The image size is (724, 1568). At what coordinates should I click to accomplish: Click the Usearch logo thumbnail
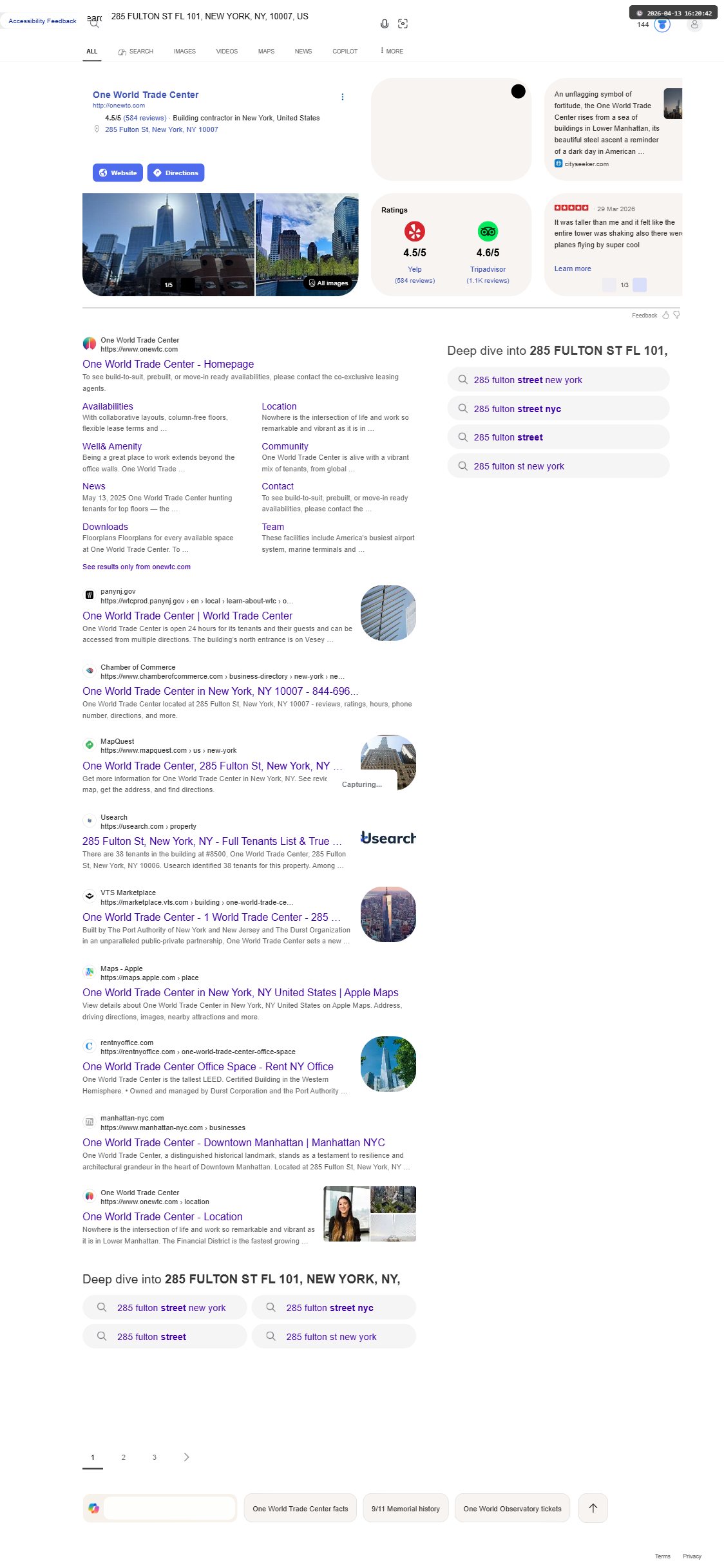click(x=388, y=838)
